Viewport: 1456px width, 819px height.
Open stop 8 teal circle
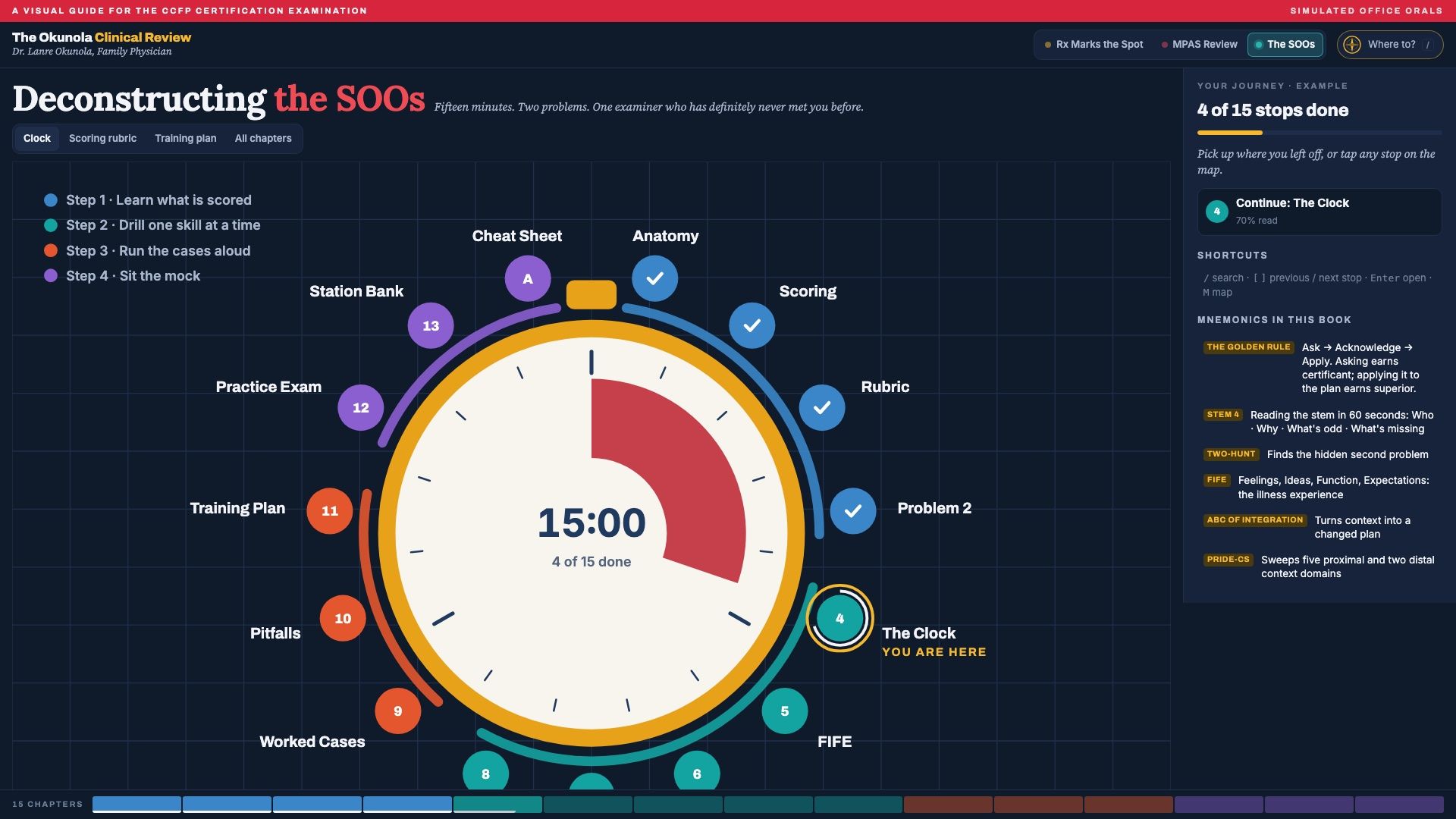coord(486,772)
